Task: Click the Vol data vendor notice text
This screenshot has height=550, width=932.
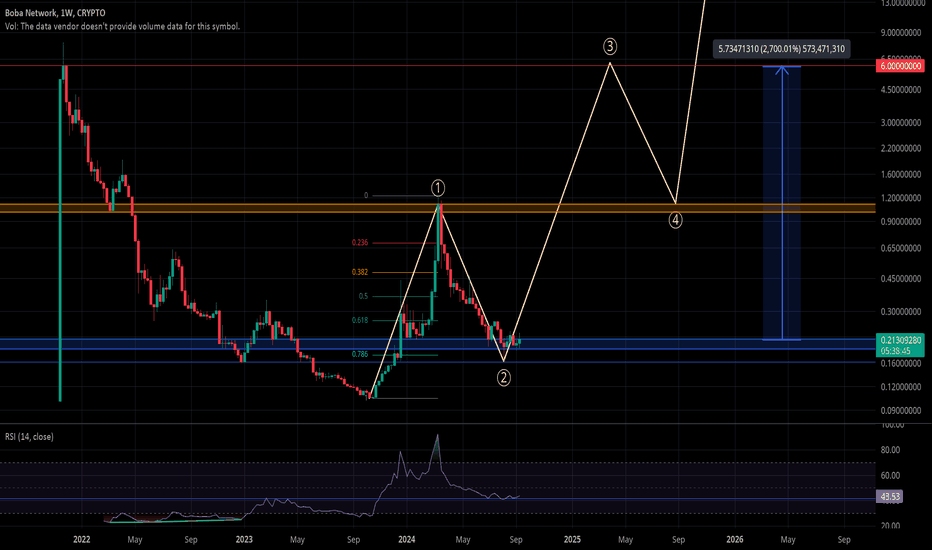Action: (122, 26)
